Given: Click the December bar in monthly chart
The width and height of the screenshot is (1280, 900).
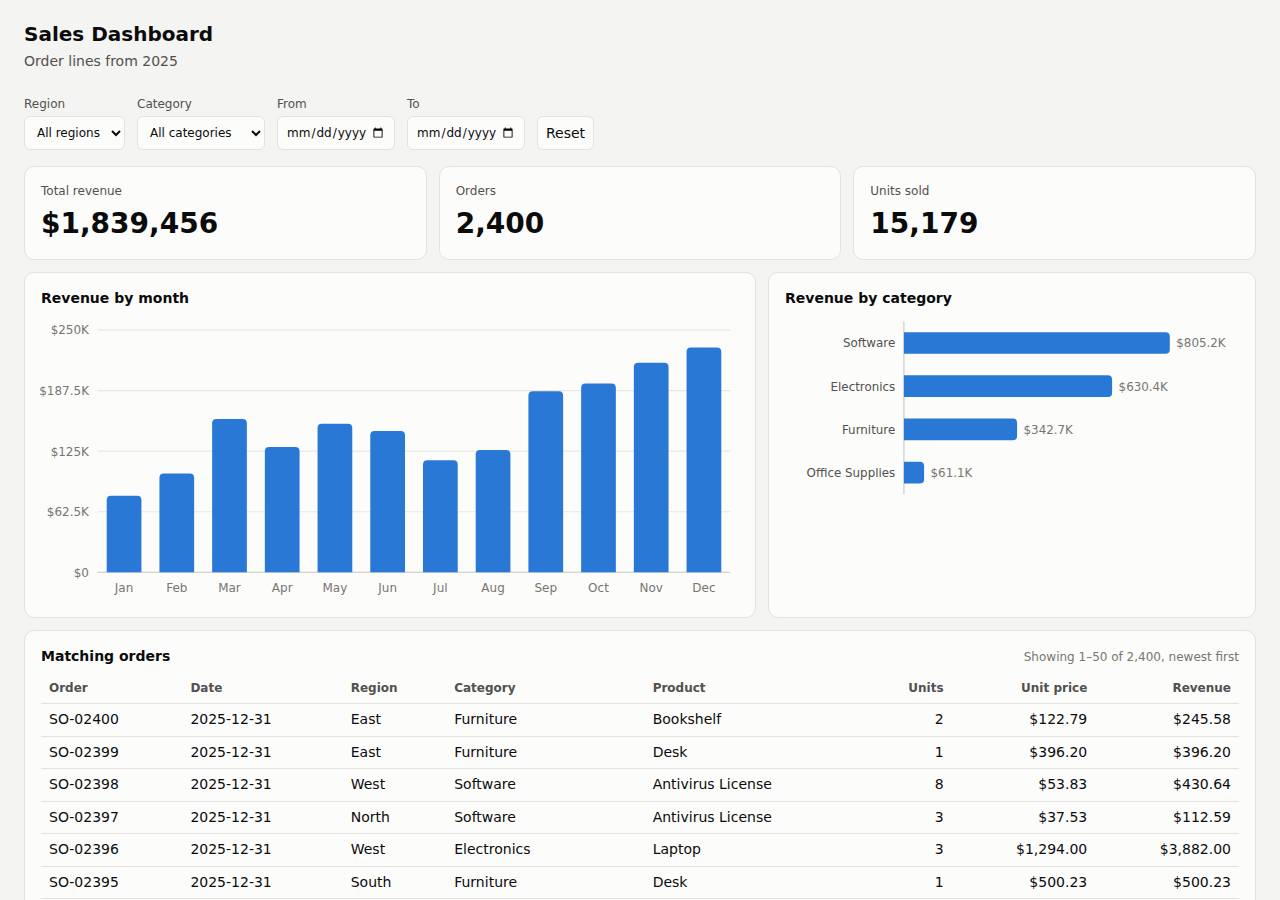Looking at the screenshot, I should pos(704,460).
